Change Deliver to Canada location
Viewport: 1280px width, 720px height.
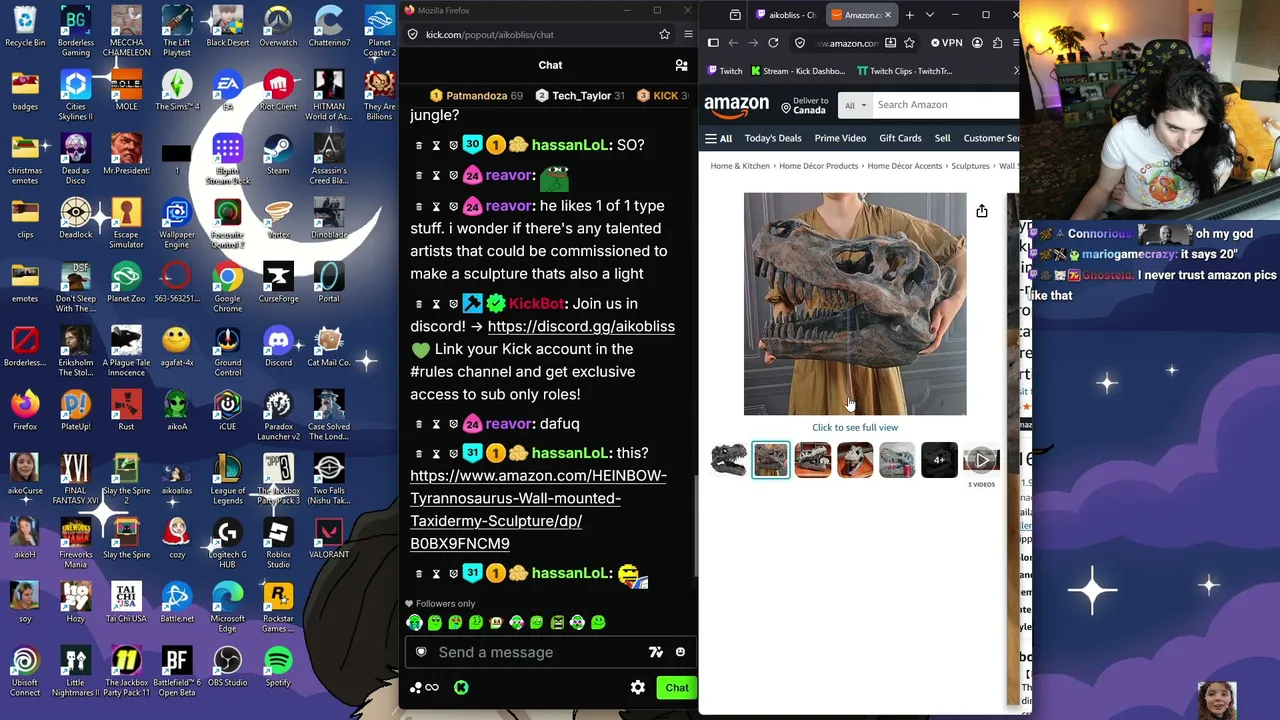(804, 105)
